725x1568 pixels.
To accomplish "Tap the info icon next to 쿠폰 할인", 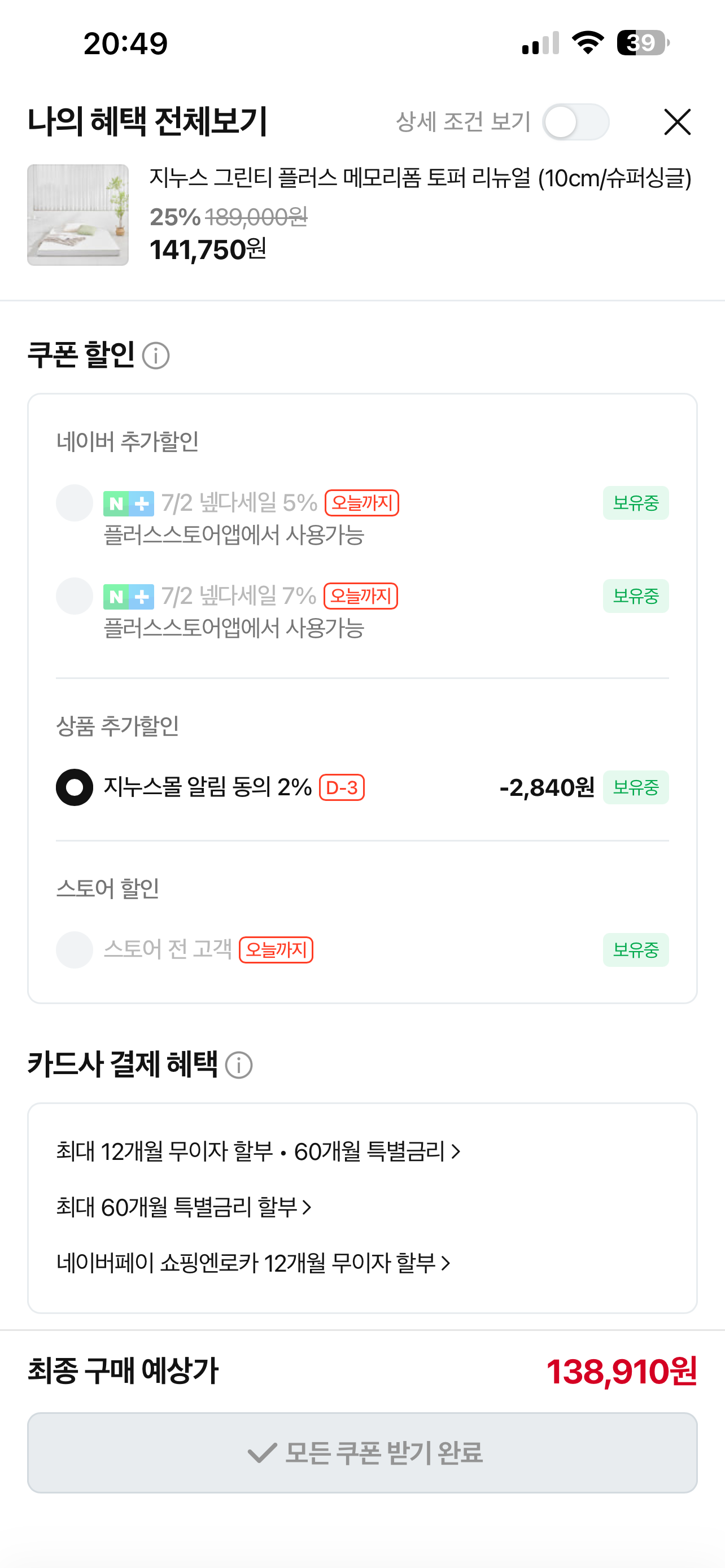I will coord(156,356).
